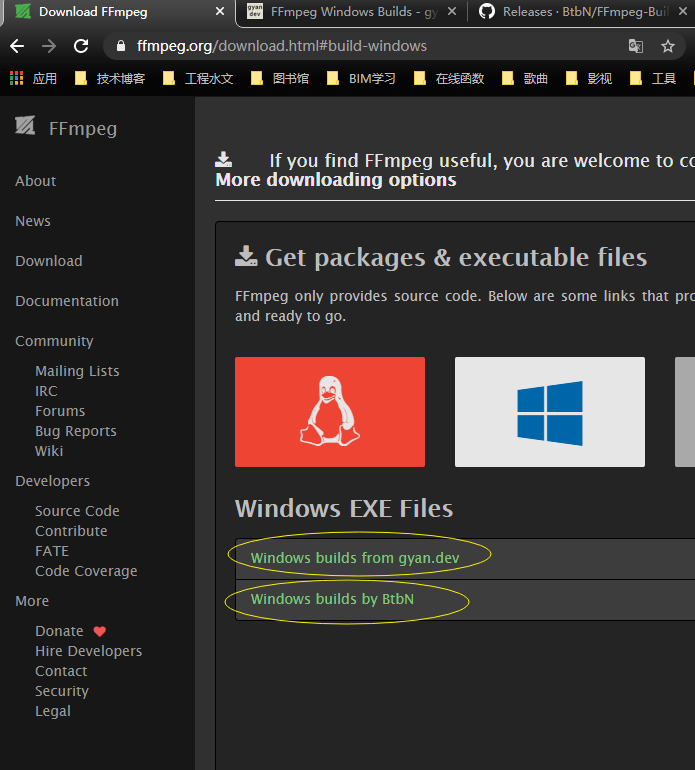The width and height of the screenshot is (695, 770).
Task: Select Community in the sidebar
Action: 54,341
